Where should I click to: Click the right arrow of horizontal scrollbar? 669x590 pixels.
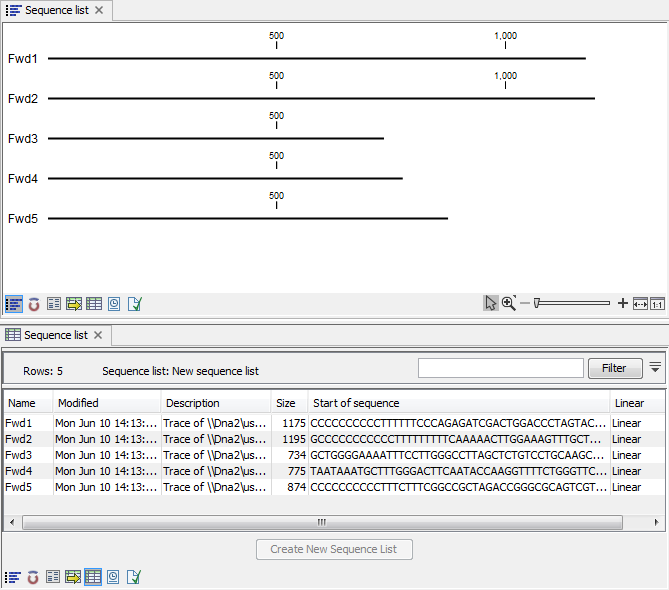[656, 523]
